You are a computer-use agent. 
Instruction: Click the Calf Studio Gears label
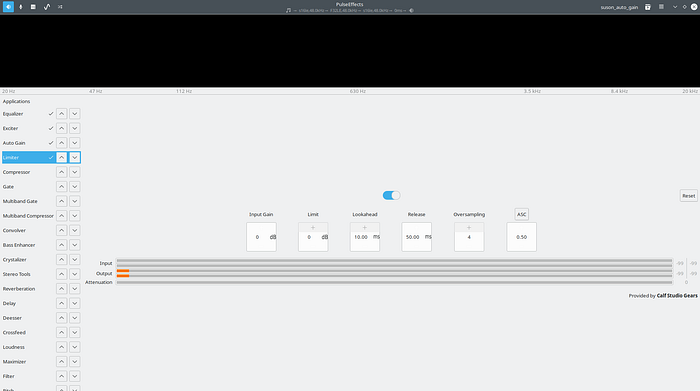tap(677, 295)
